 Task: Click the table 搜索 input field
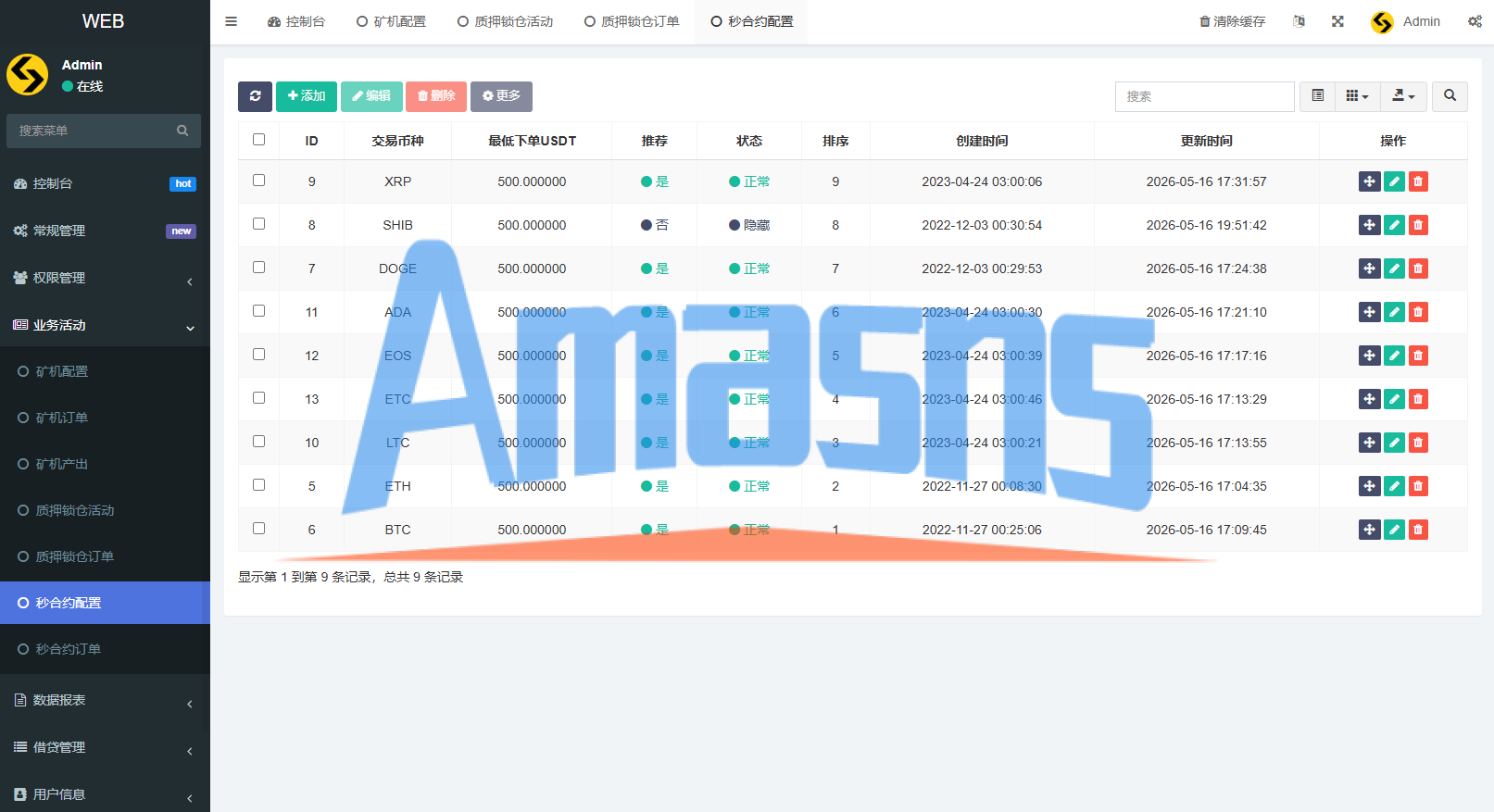coord(1204,96)
